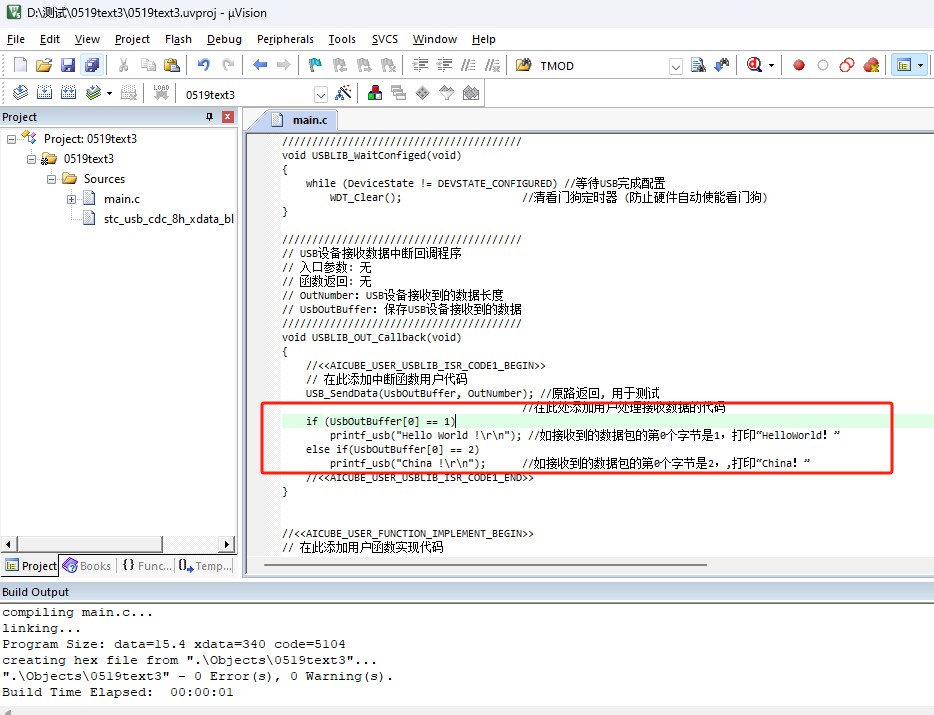Open the Project menu
Screen dimensions: 934x715
point(132,39)
